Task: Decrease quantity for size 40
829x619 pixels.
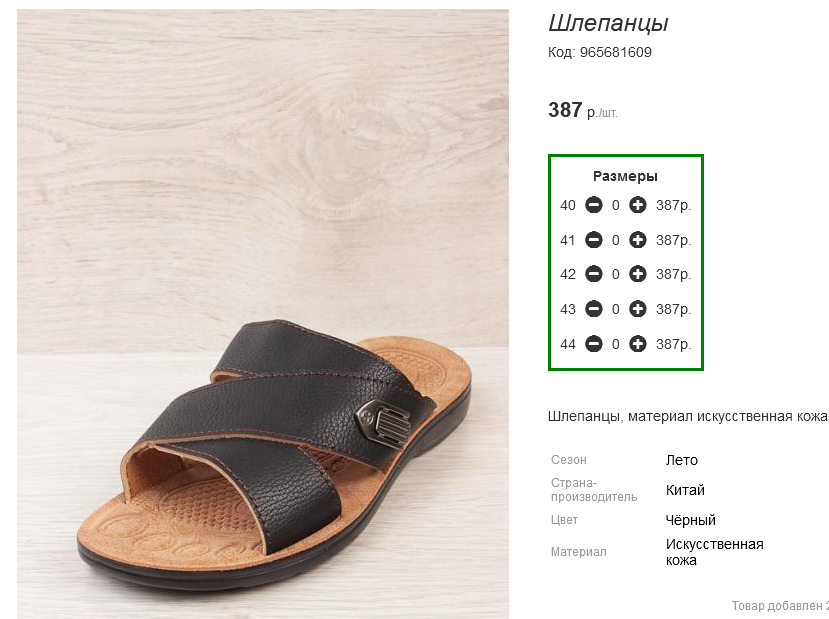Action: point(594,205)
